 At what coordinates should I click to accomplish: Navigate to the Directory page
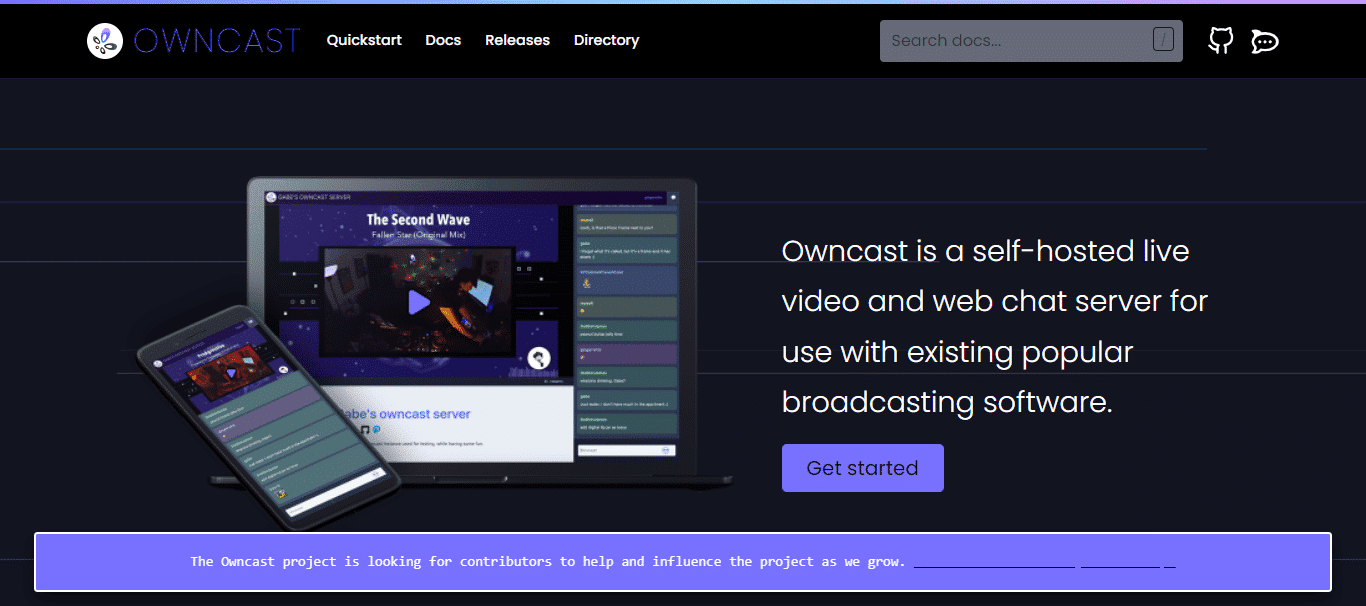(x=606, y=41)
